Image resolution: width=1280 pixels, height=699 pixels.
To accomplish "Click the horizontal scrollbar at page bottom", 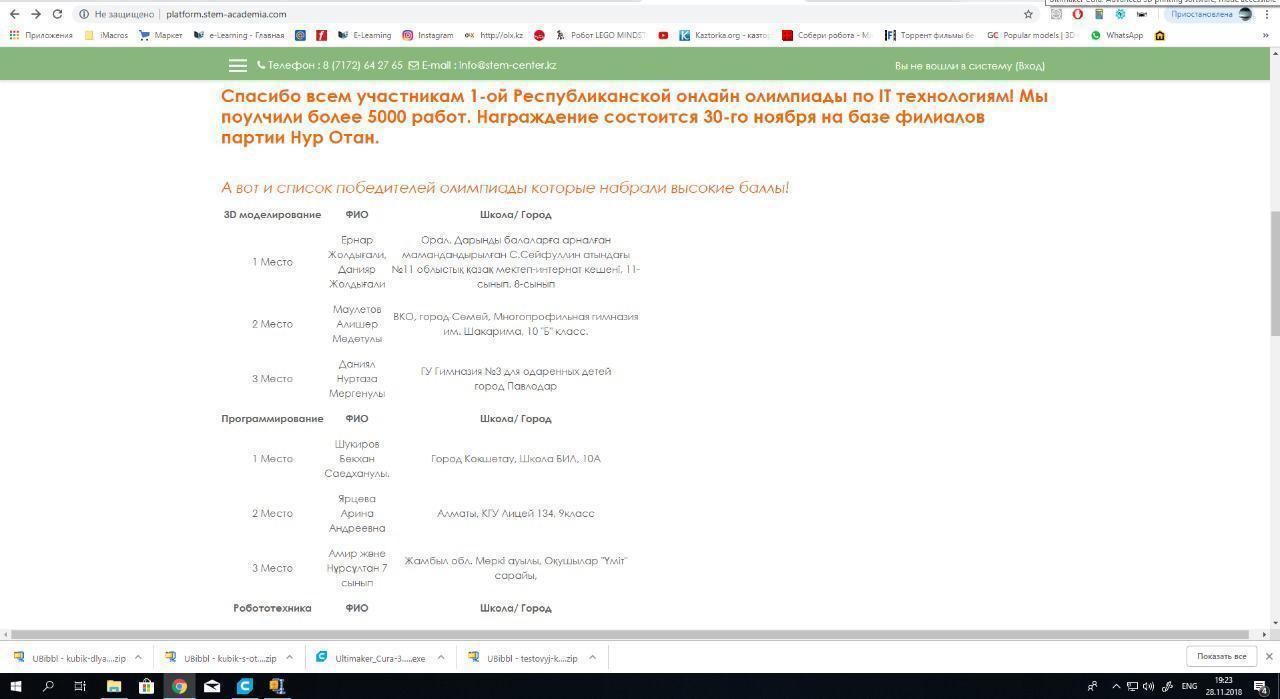I will point(630,634).
